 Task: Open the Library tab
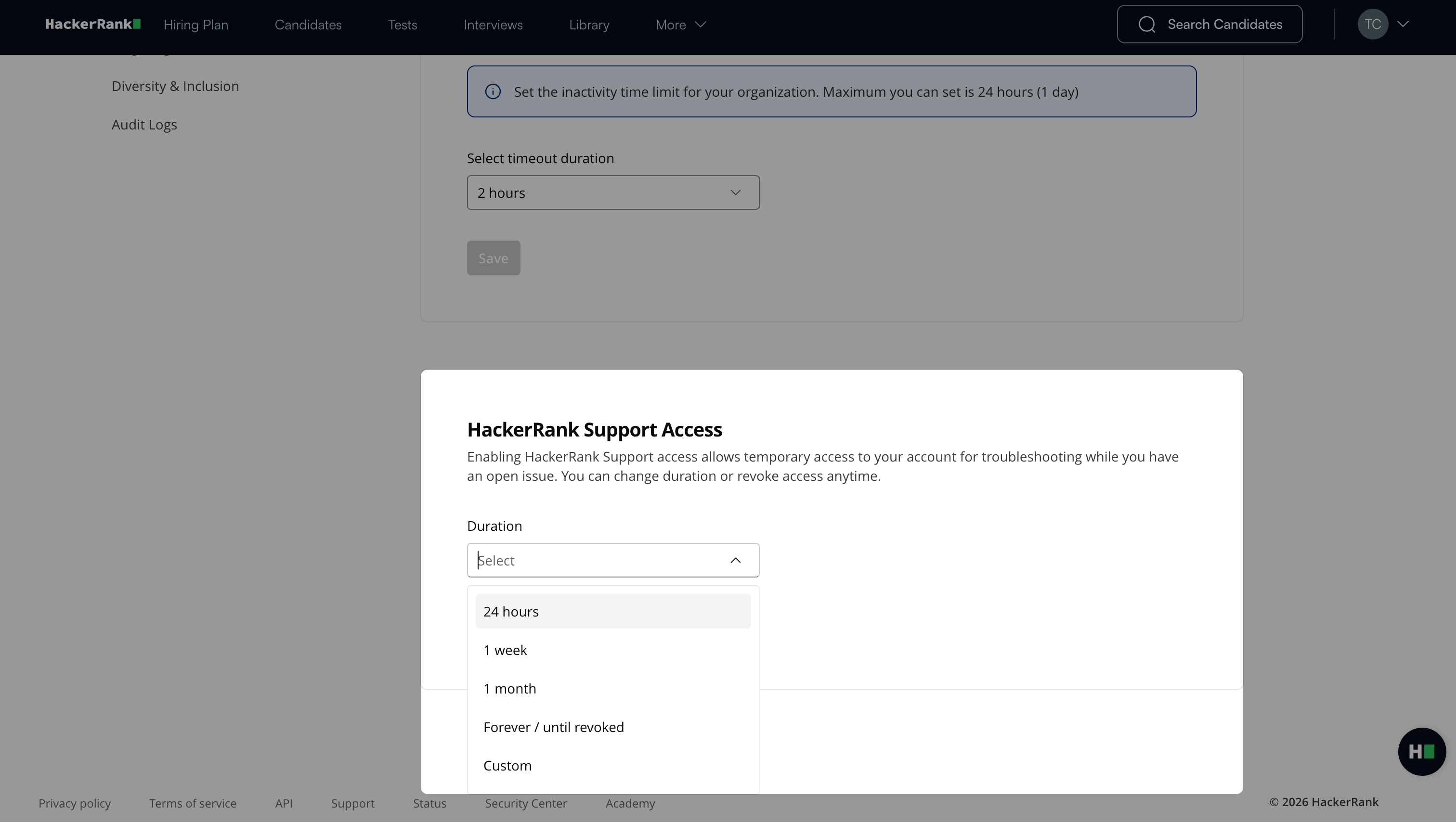[589, 25]
